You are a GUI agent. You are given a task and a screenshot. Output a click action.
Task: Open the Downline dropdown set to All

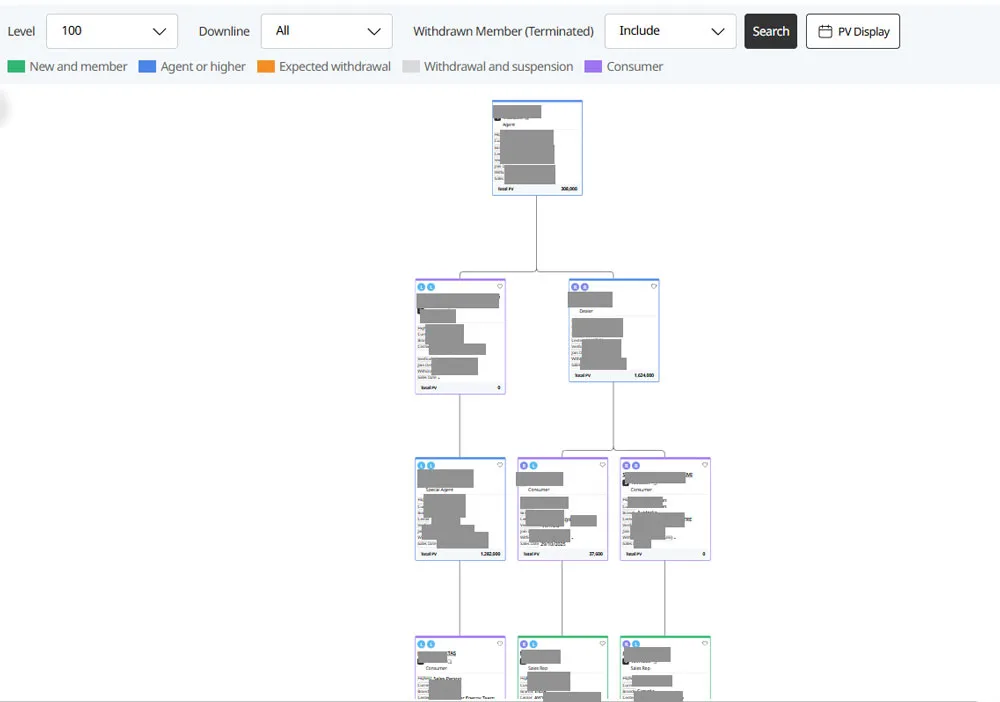(x=326, y=31)
